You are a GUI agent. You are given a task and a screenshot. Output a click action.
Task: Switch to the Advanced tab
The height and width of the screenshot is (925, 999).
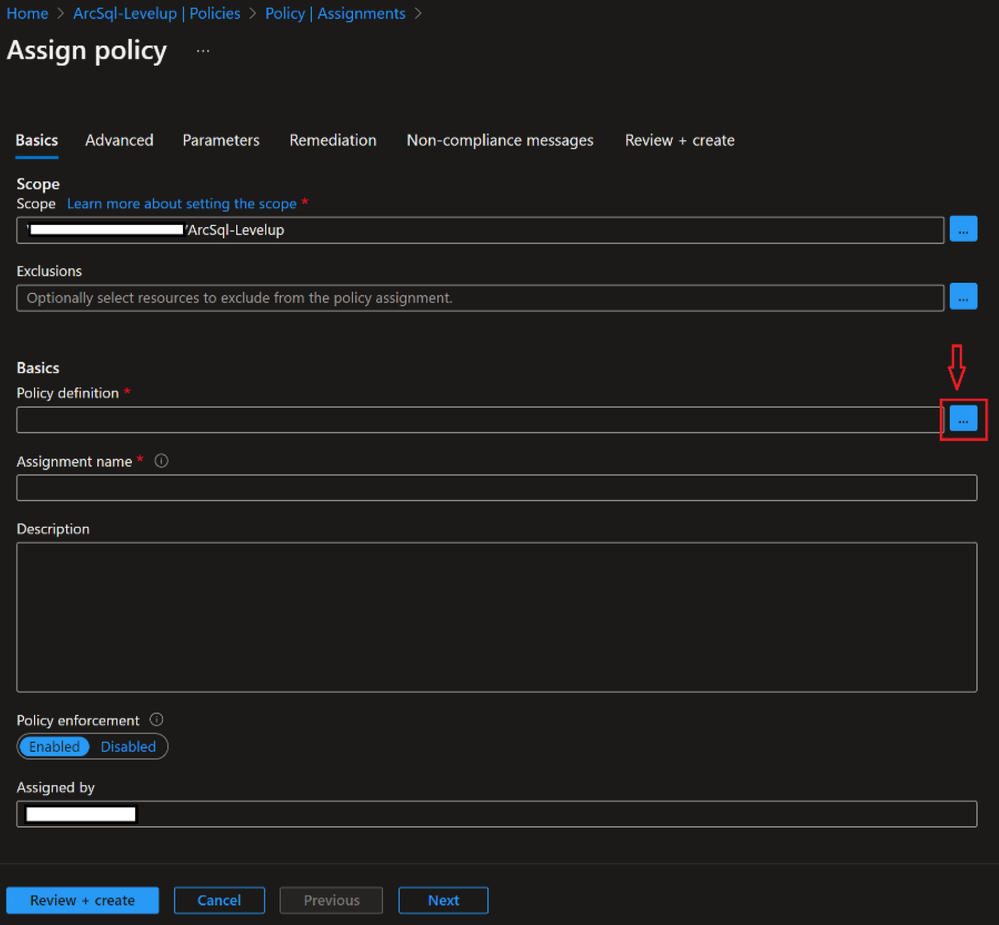click(119, 140)
